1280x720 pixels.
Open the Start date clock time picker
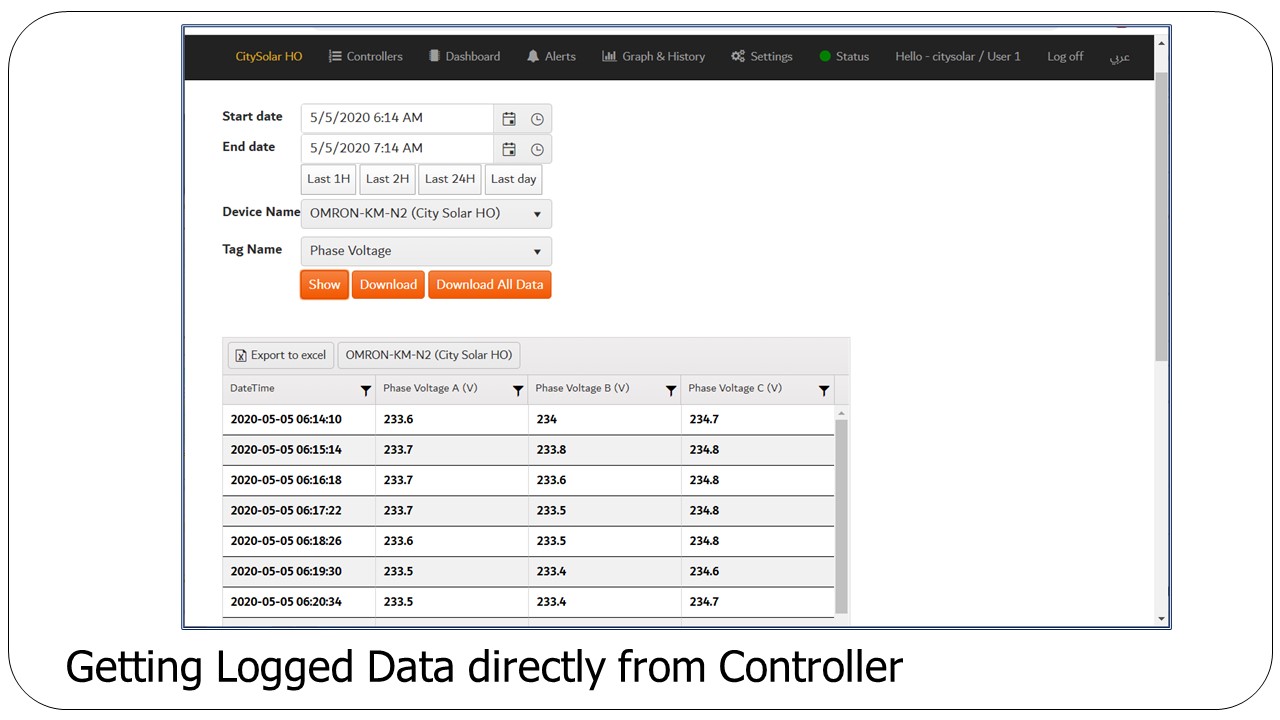(537, 119)
